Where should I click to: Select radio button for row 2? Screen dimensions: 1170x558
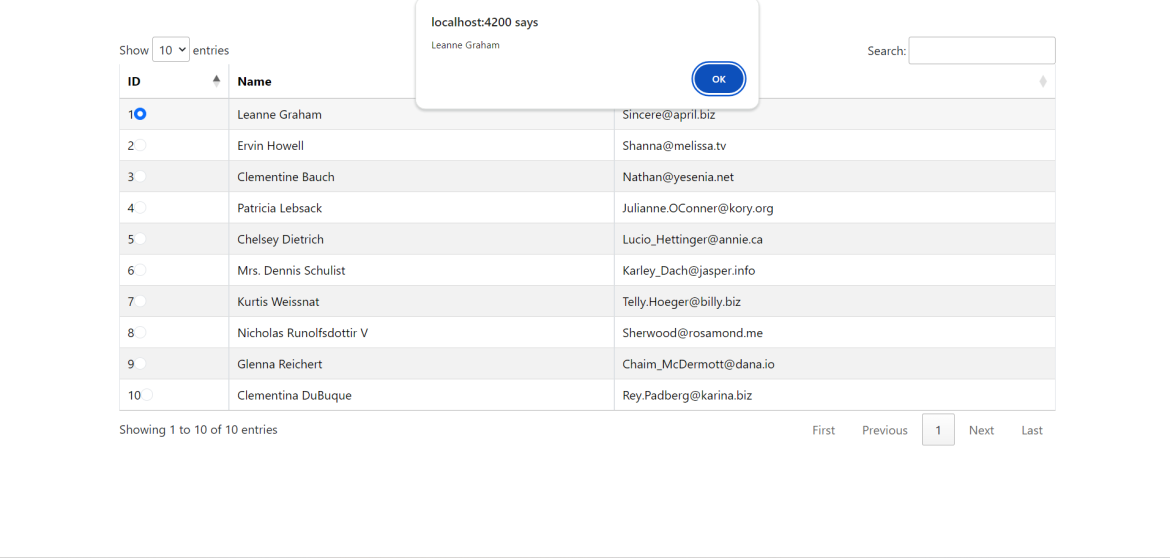[x=140, y=145]
